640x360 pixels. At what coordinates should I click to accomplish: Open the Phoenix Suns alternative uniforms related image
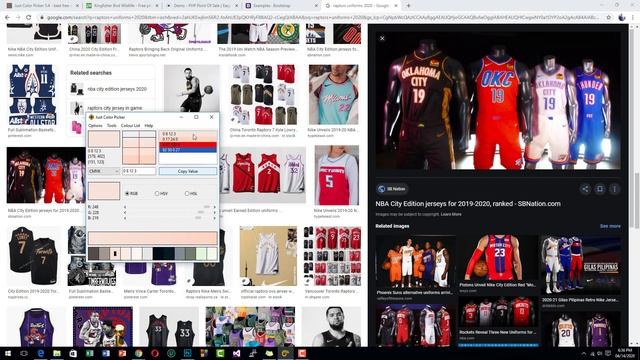click(416, 261)
